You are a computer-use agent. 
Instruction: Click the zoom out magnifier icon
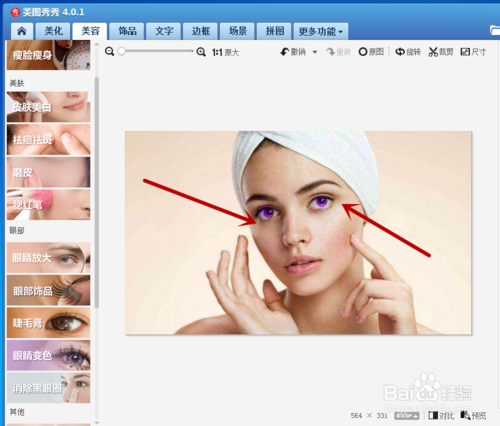pyautogui.click(x=109, y=52)
